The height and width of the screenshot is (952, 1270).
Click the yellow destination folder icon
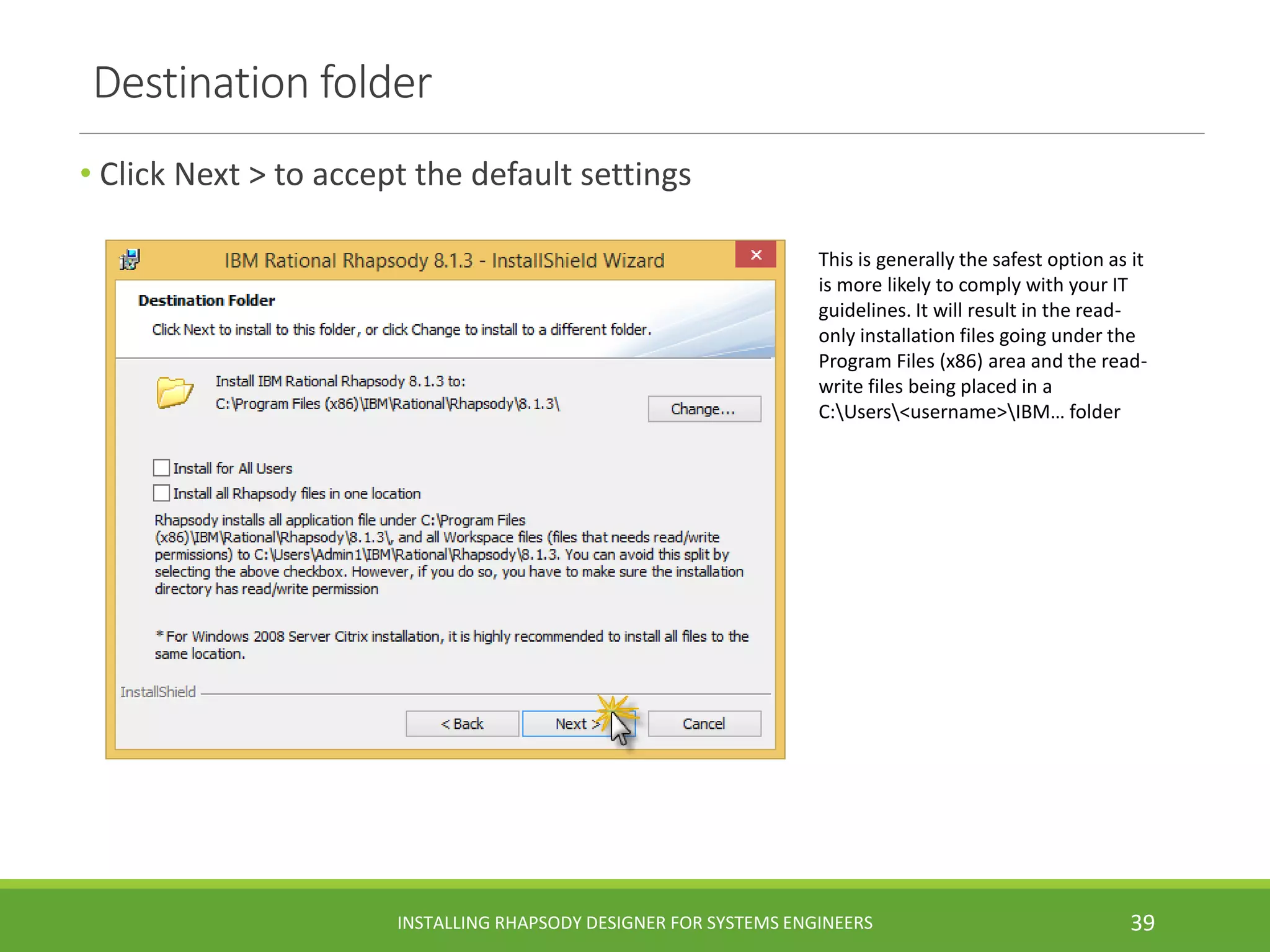point(175,392)
